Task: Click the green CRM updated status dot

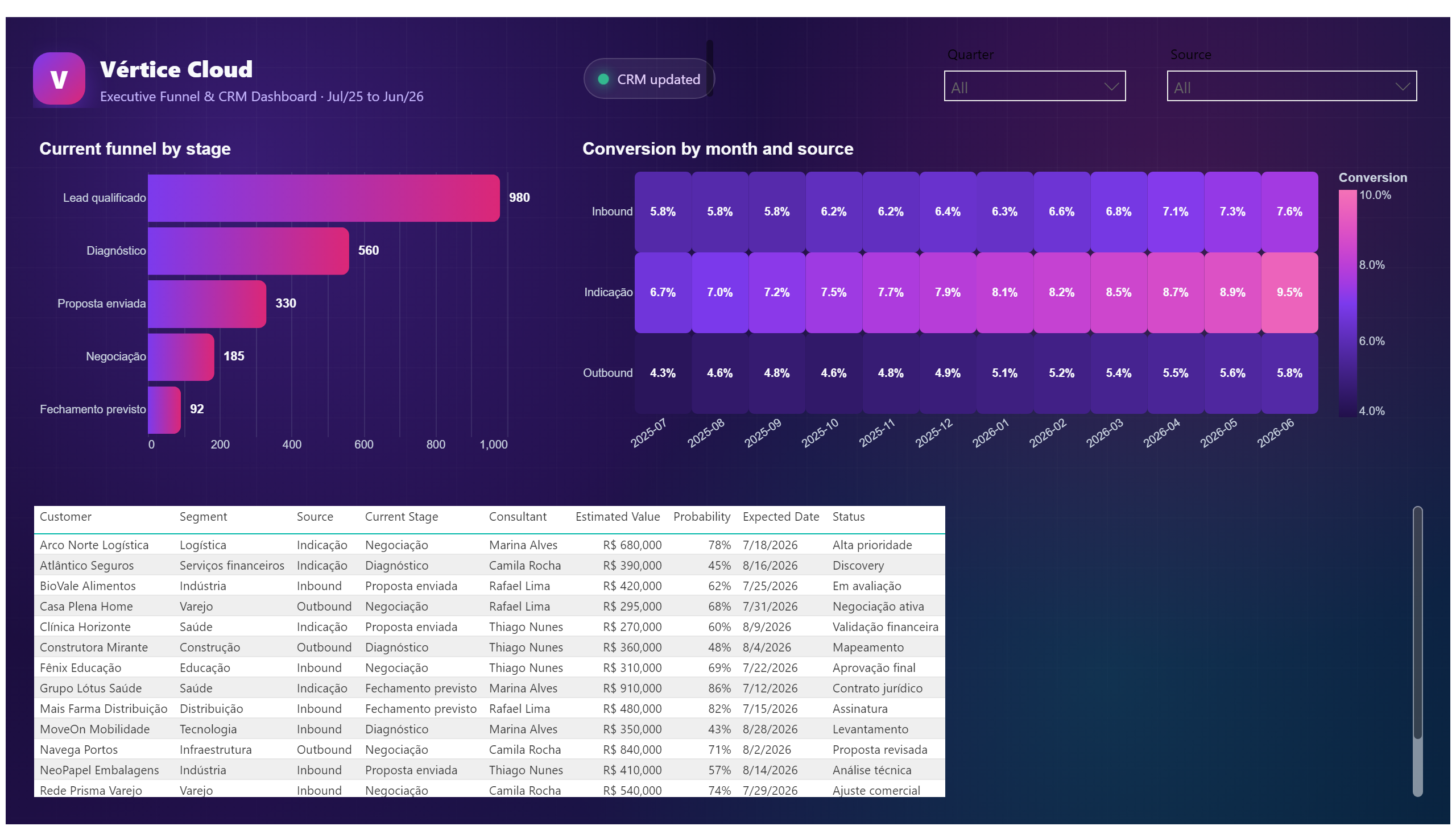Action: coord(603,79)
